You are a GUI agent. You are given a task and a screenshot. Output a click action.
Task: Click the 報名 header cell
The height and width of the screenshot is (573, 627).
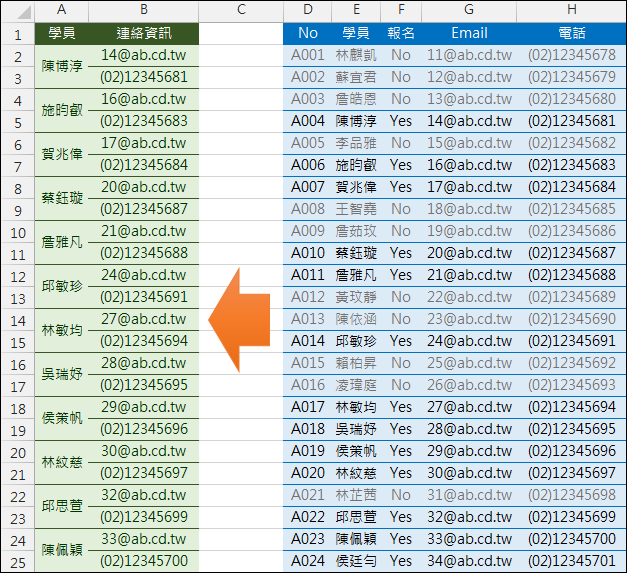(401, 34)
